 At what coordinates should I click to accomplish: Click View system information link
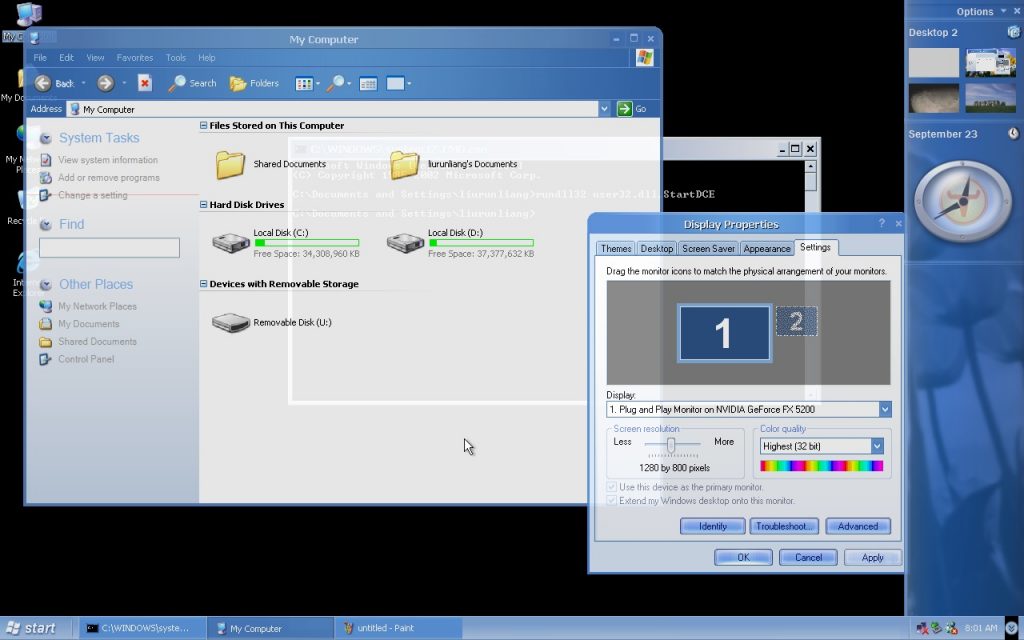(108, 159)
